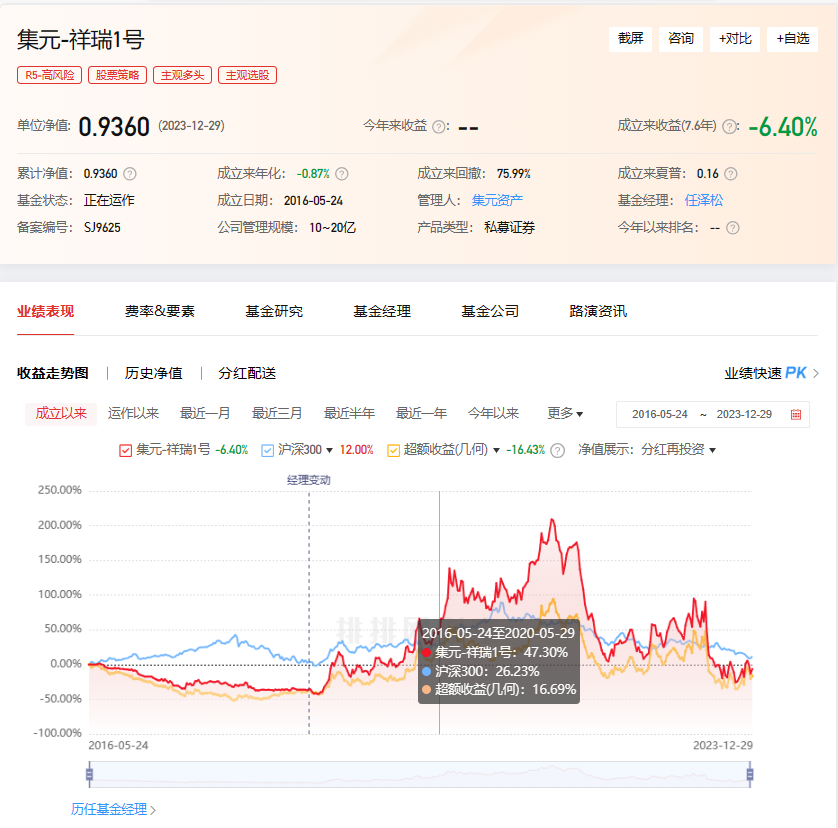Image resolution: width=838 pixels, height=828 pixels.
Task: Click right handle of chart range slider
Action: coord(750,774)
